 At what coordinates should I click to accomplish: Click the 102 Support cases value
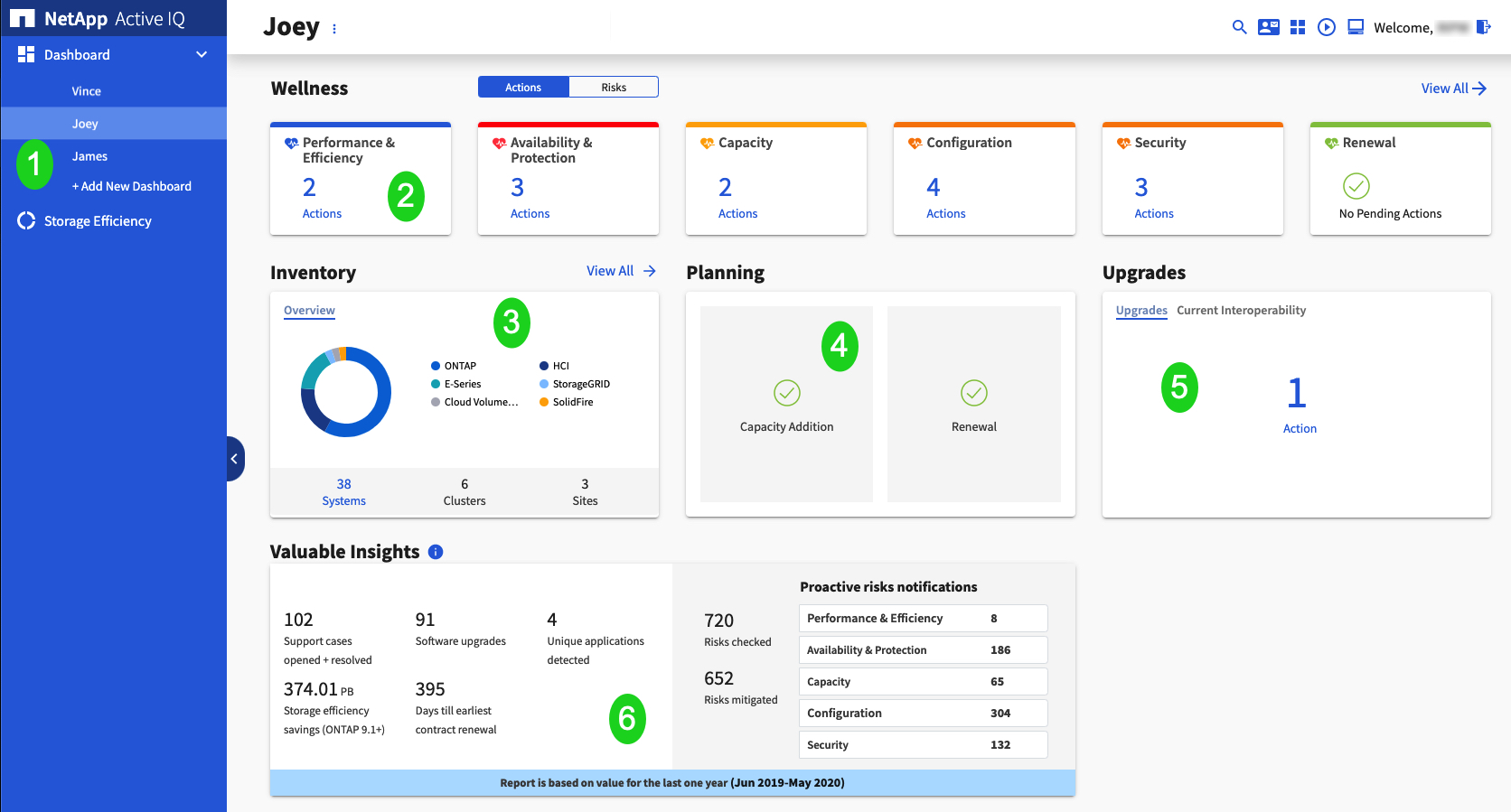[x=298, y=620]
